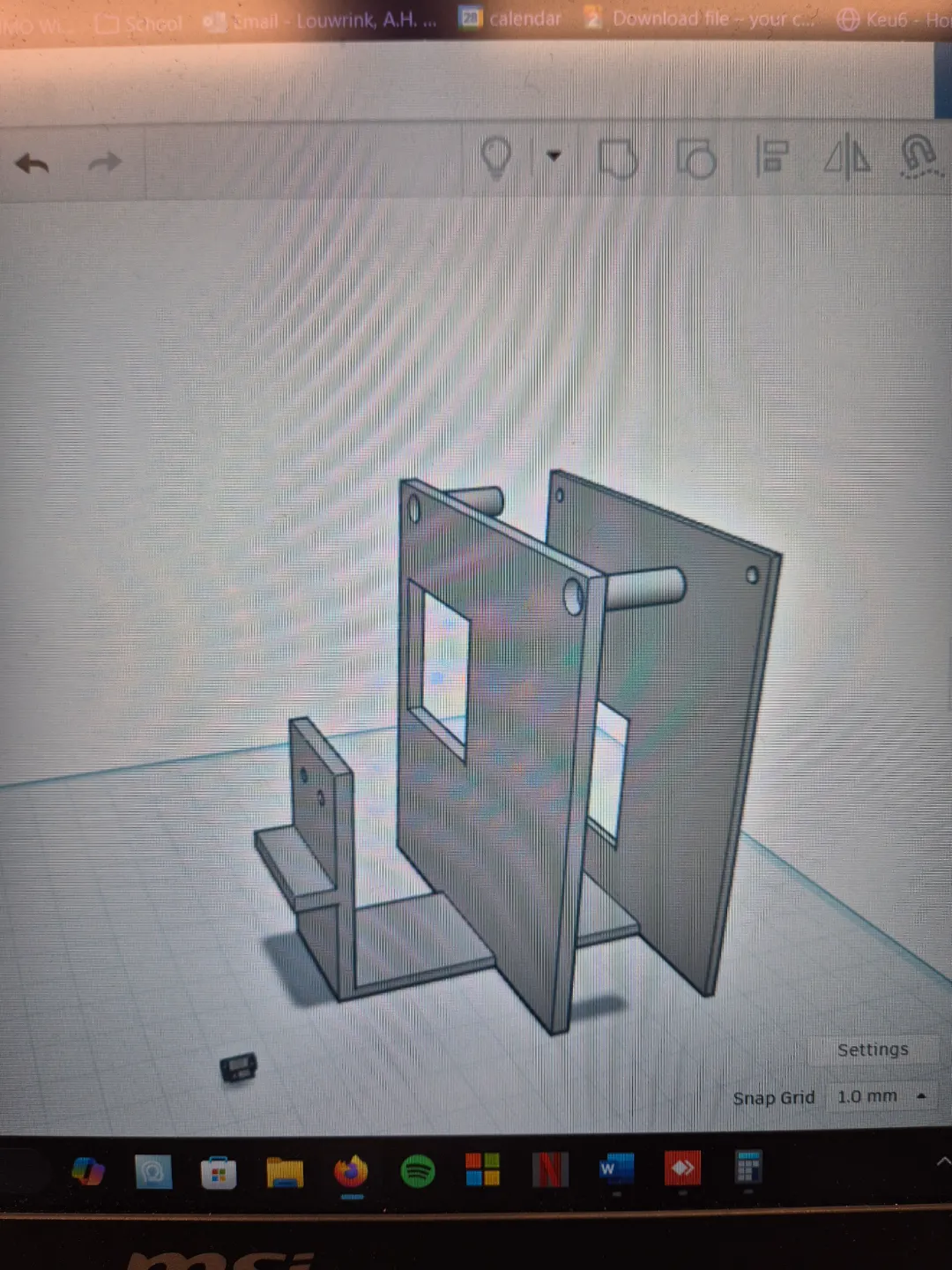Open the red remote-desktop app in the taskbar
This screenshot has height=1270, width=952.
click(682, 1168)
